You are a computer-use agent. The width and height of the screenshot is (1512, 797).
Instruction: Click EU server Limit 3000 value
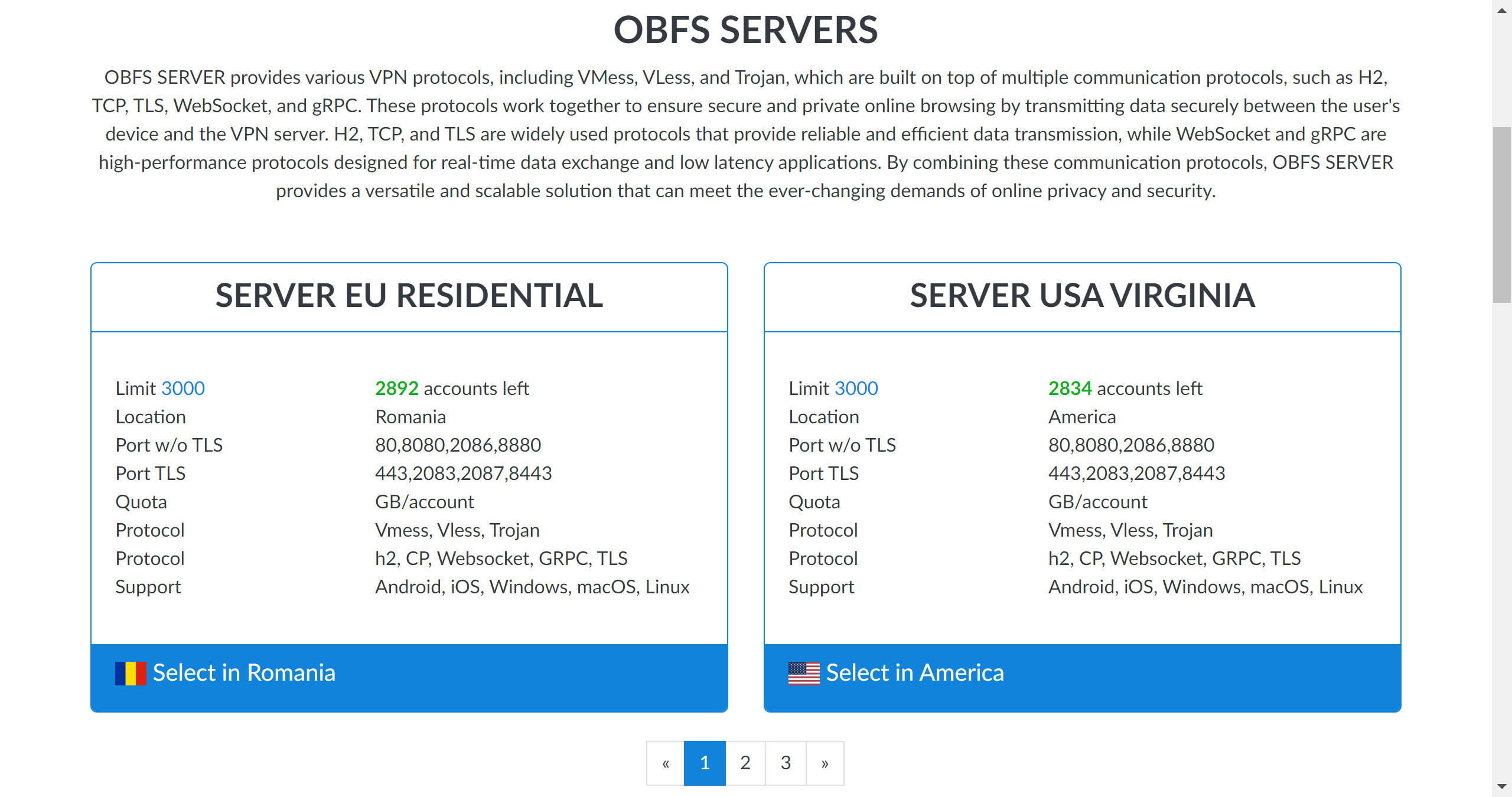(x=183, y=388)
